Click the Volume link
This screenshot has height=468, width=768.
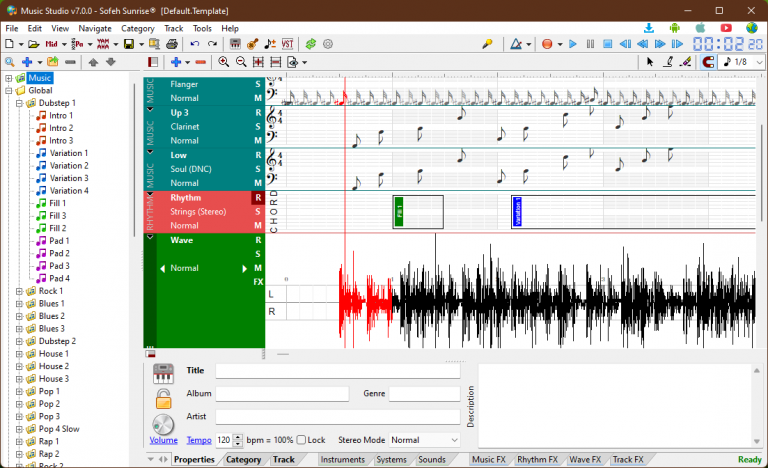163,440
